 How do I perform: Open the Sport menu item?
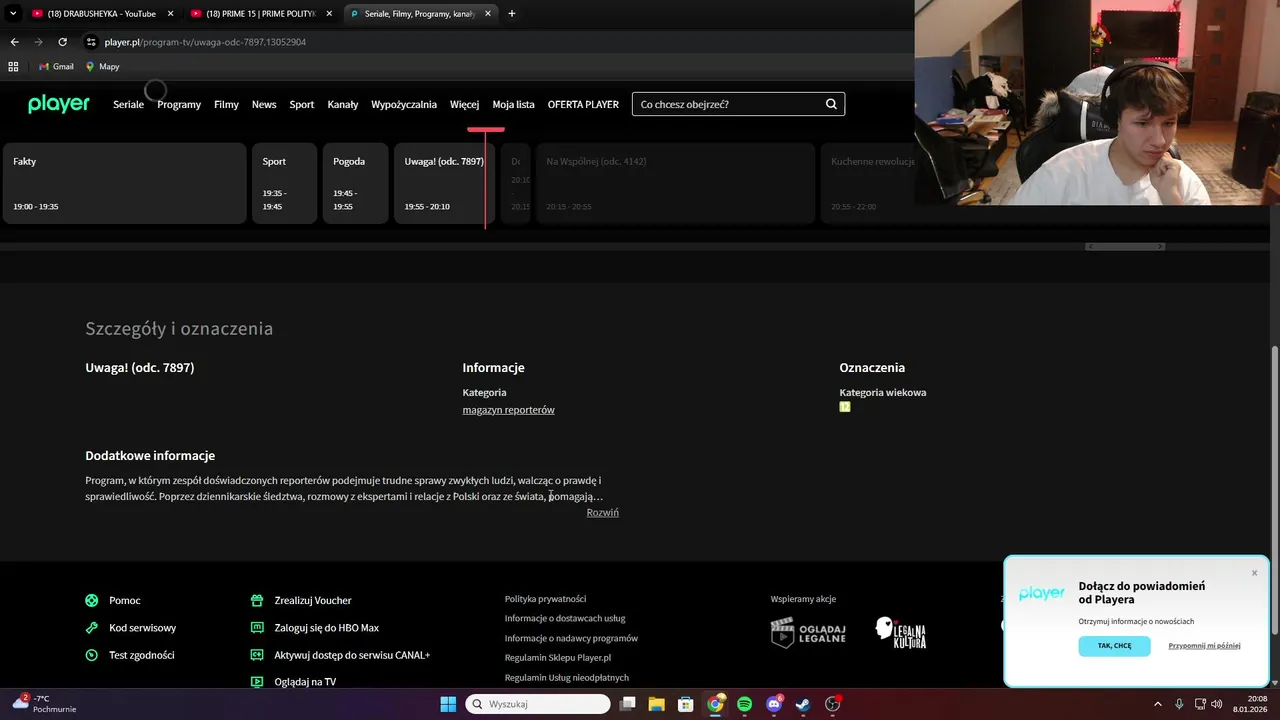(x=302, y=104)
